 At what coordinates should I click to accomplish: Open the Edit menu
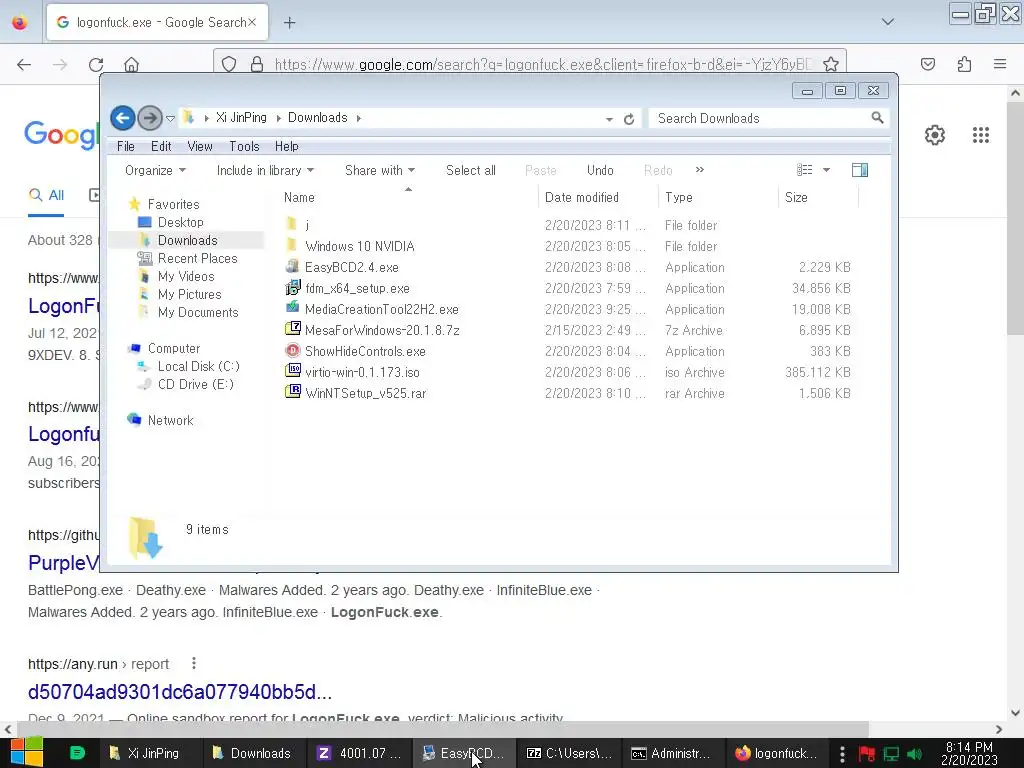click(161, 146)
